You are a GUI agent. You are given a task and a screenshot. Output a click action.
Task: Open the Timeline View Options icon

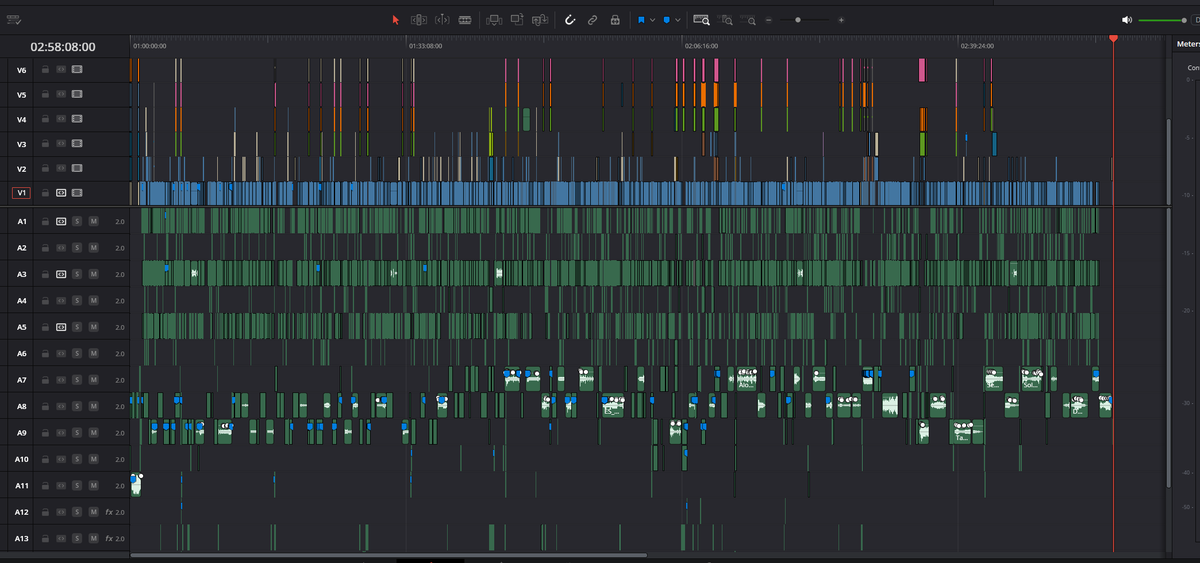click(x=13, y=19)
